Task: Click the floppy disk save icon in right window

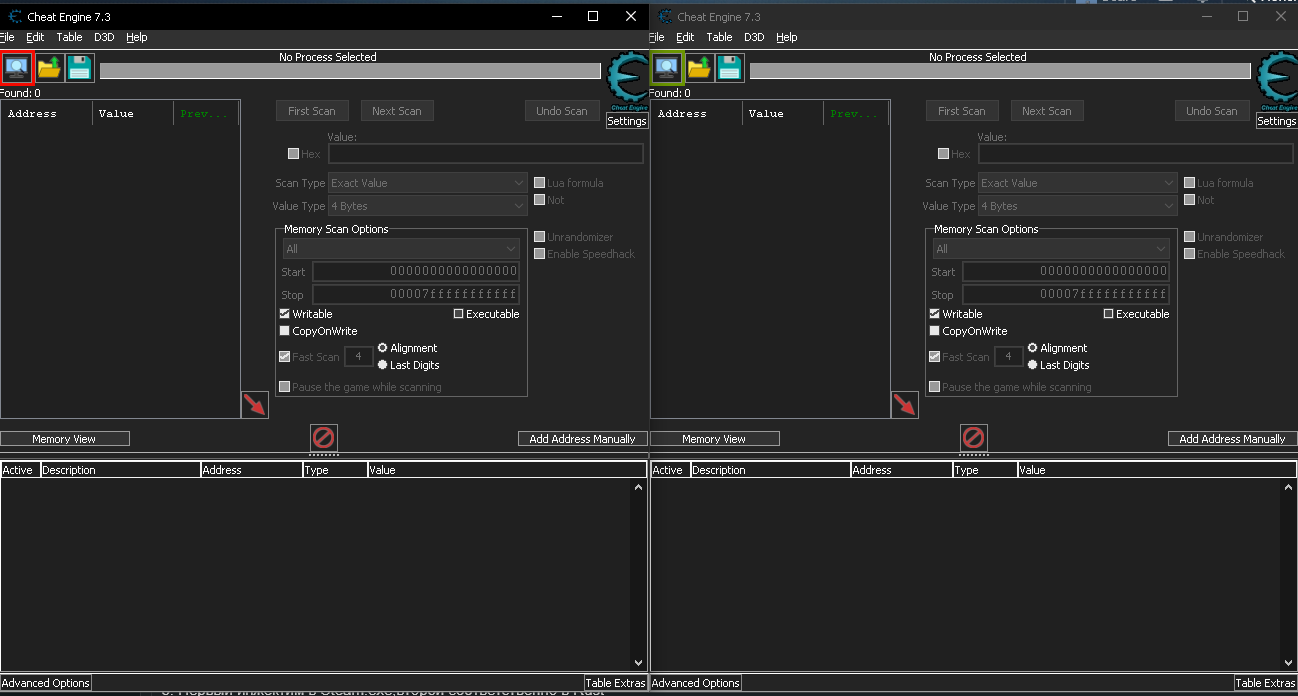Action: click(x=730, y=68)
